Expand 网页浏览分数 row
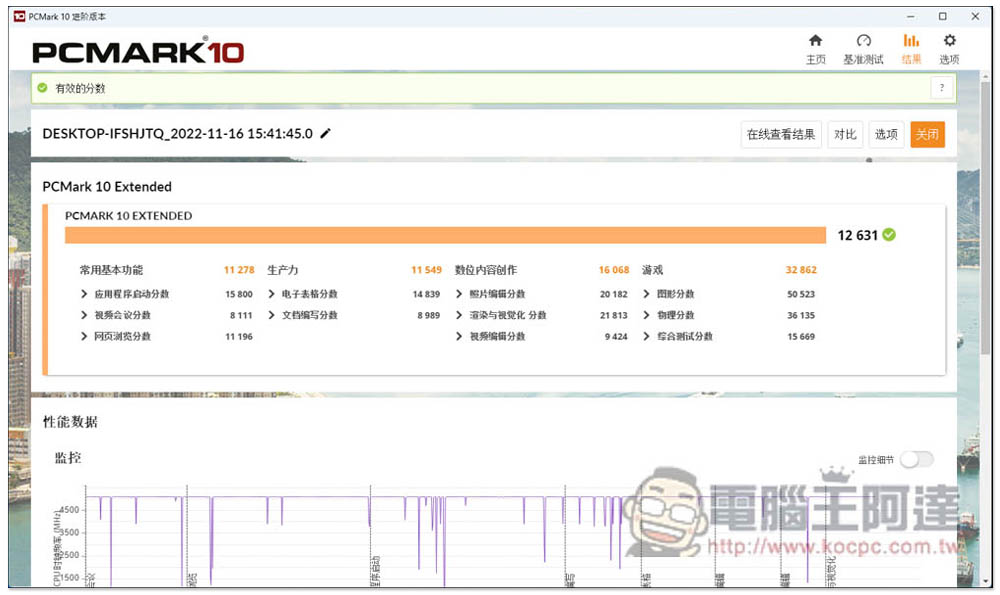The height and width of the screenshot is (595, 1000). click(x=84, y=336)
